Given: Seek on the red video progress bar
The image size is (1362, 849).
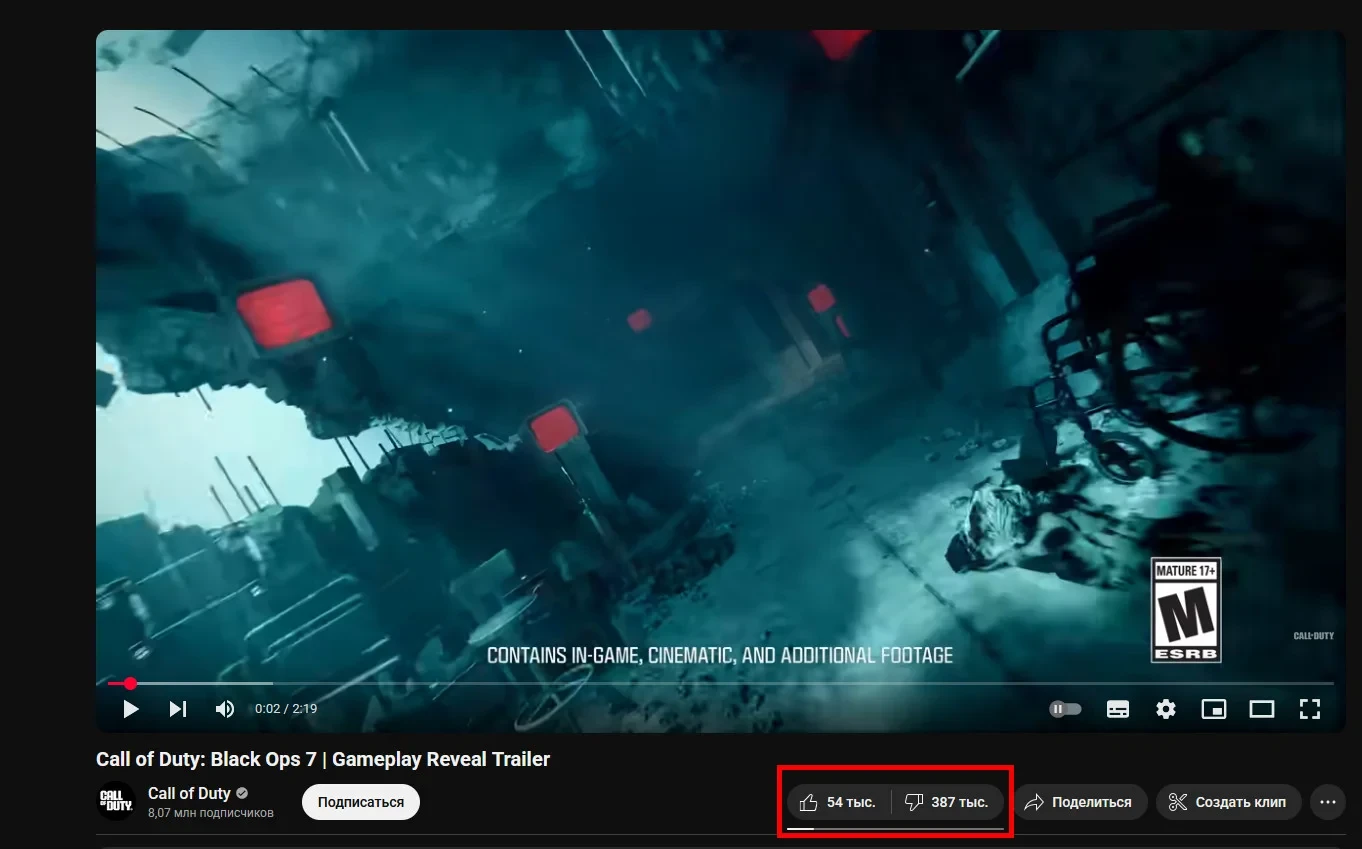Looking at the screenshot, I should coord(715,684).
